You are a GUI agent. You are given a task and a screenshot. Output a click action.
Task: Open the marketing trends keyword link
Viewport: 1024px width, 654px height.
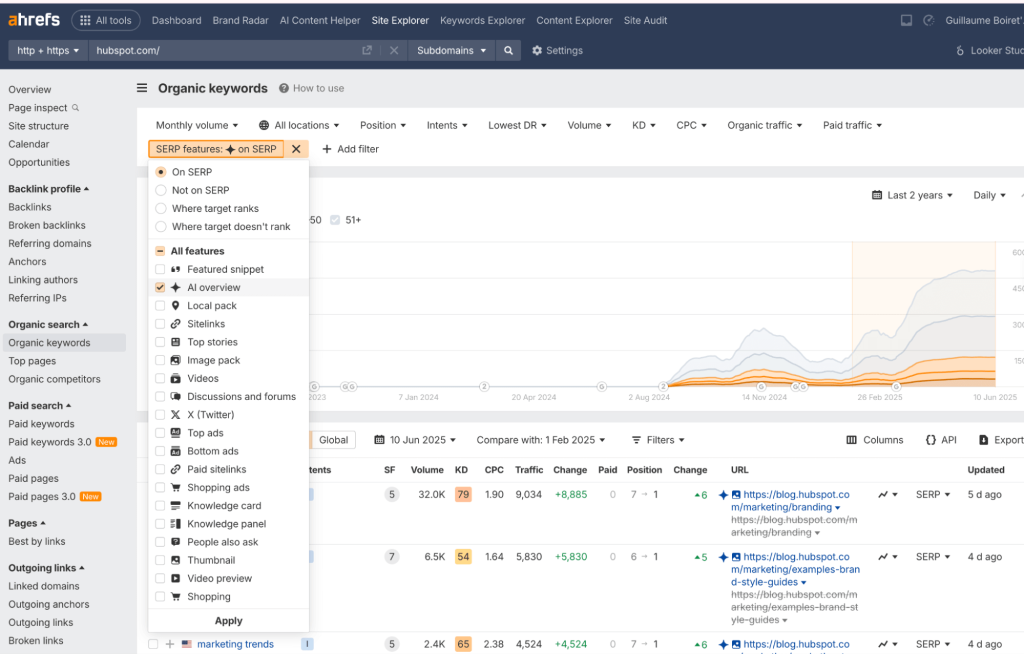(x=235, y=644)
